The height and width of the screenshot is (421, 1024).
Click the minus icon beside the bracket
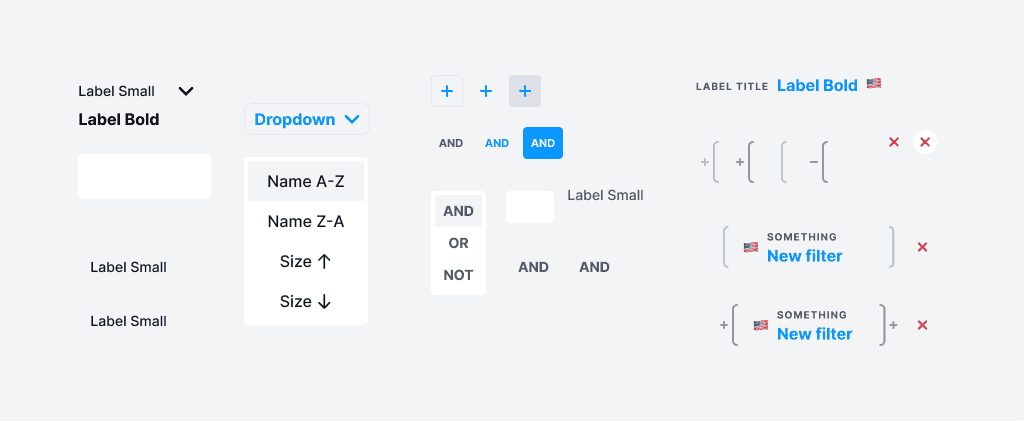click(813, 162)
